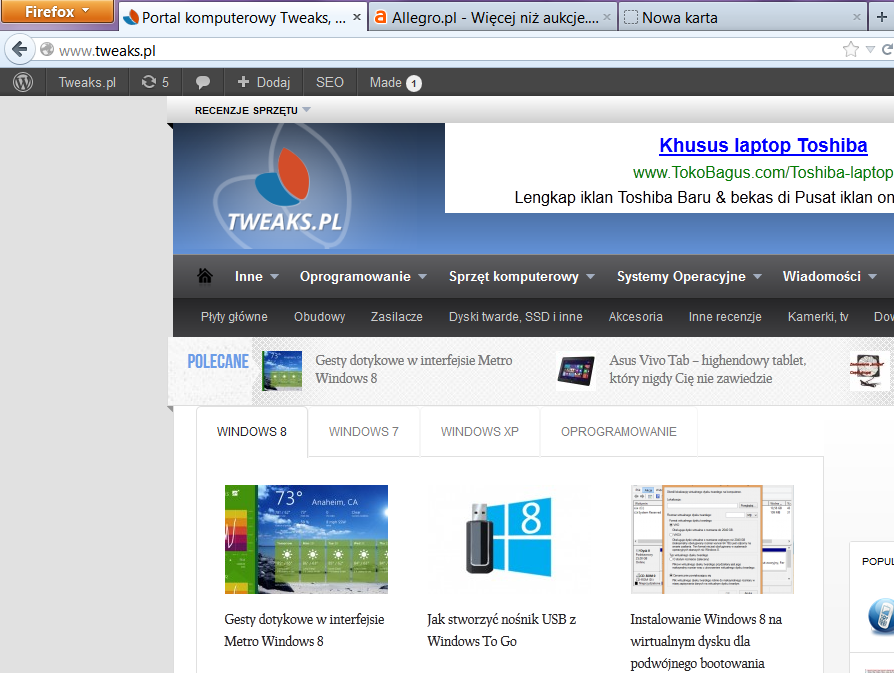Viewport: 894px width, 673px height.
Task: Expand the Systemy Operacyjne navigation menu
Action: (x=689, y=276)
